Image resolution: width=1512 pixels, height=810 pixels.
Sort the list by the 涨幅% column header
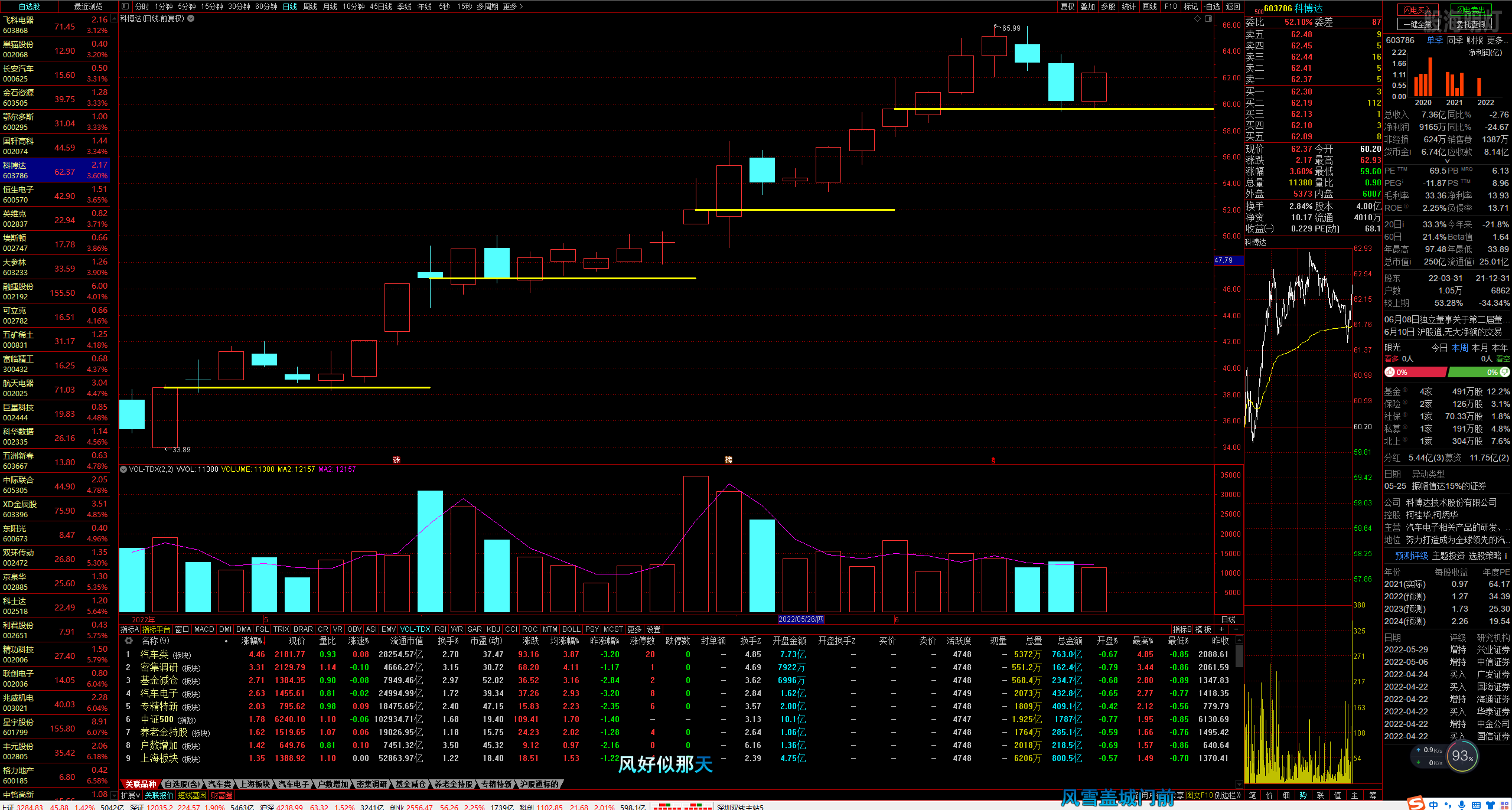pos(252,641)
